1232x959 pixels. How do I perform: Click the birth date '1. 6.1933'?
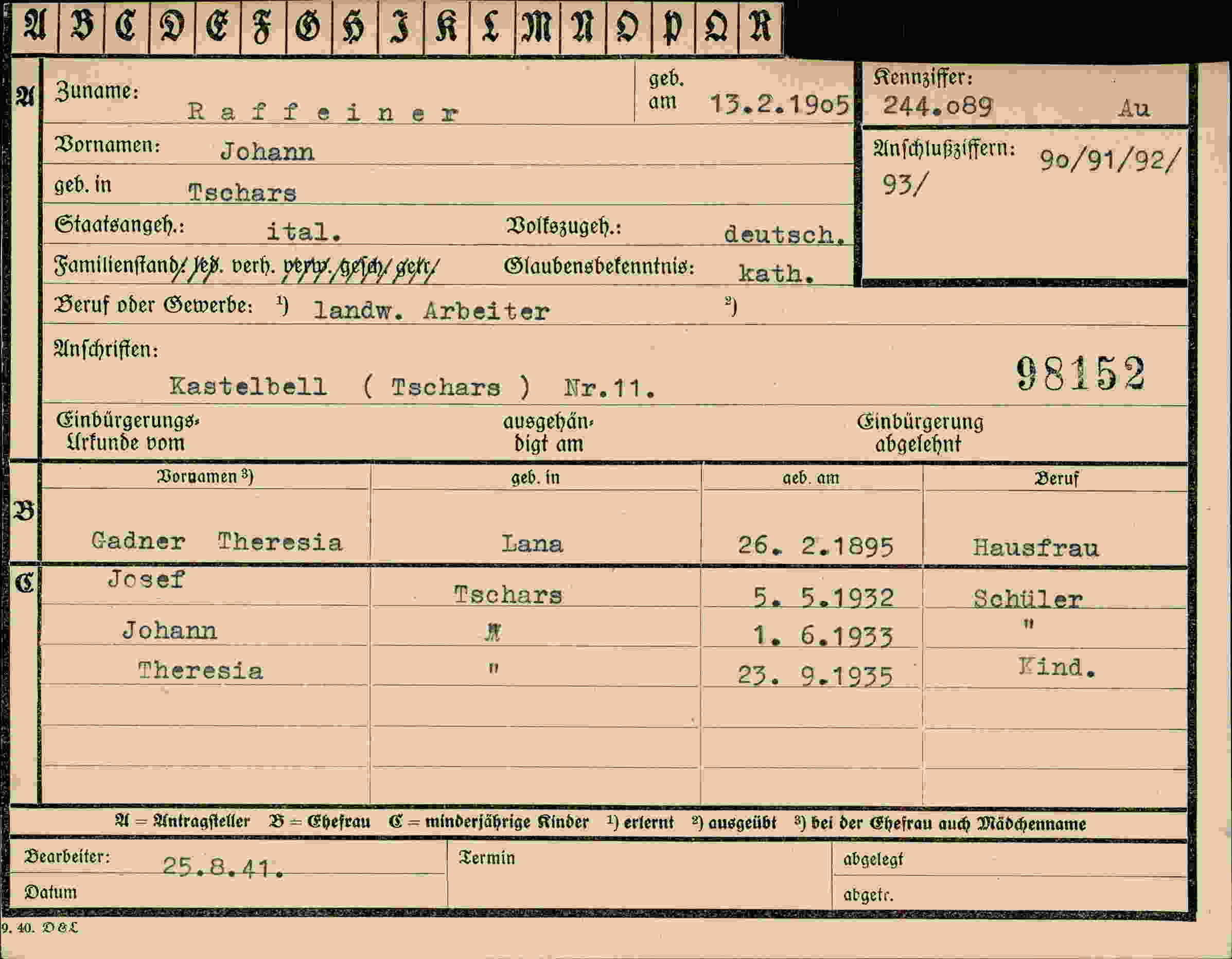click(x=823, y=636)
